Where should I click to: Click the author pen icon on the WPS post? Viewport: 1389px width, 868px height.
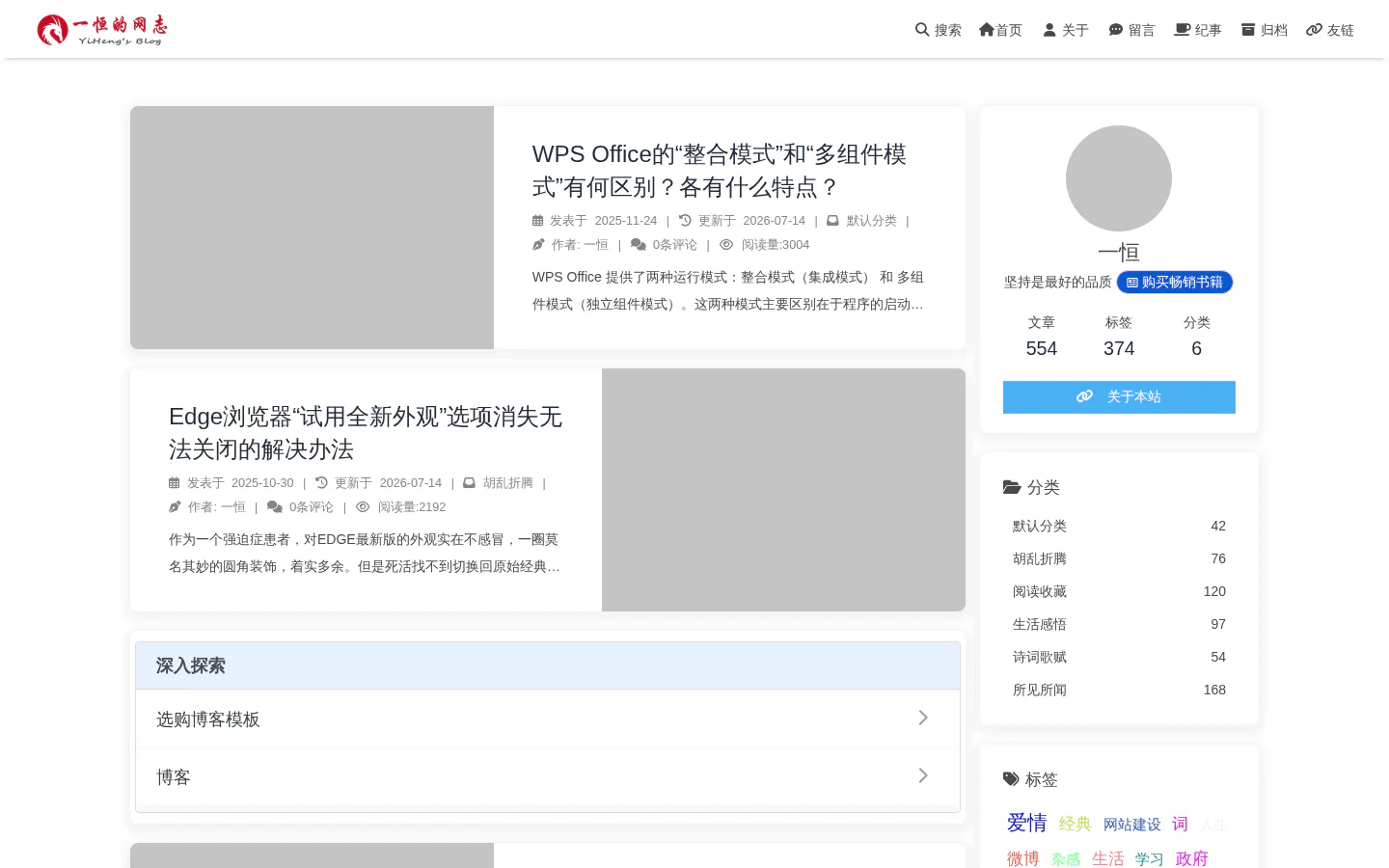(538, 245)
